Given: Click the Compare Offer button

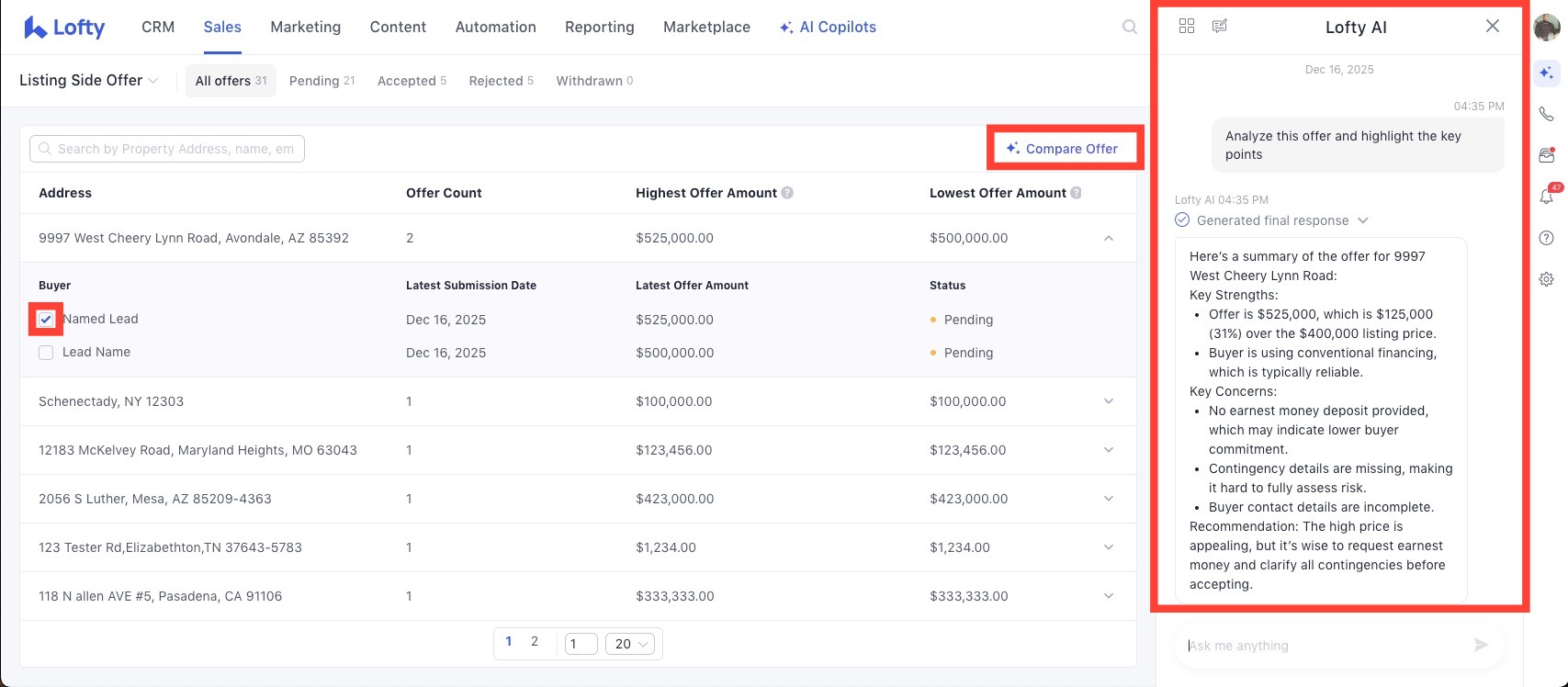Looking at the screenshot, I should 1063,149.
